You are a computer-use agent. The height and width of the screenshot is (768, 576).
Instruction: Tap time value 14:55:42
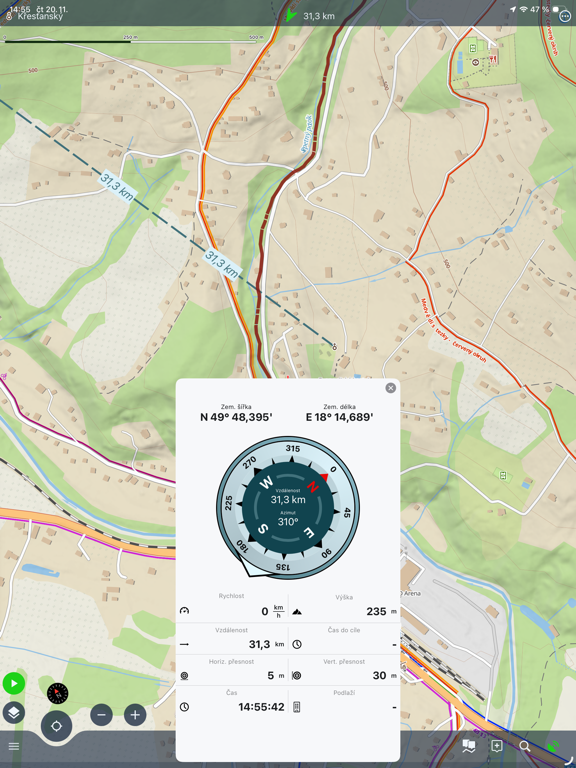[262, 707]
